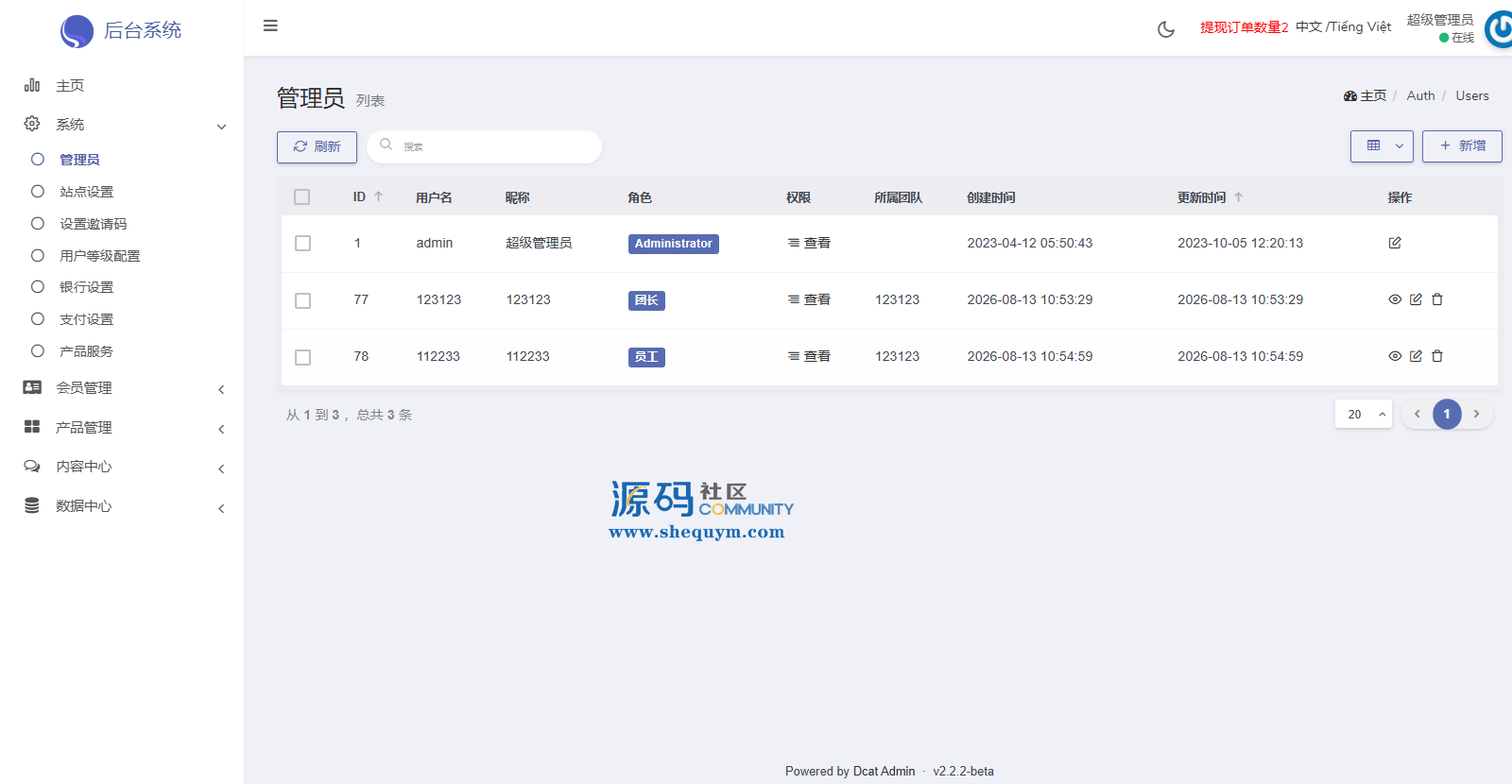Click the 会员管理 ID card icon
Screen dimensions: 1512x784
point(32,387)
